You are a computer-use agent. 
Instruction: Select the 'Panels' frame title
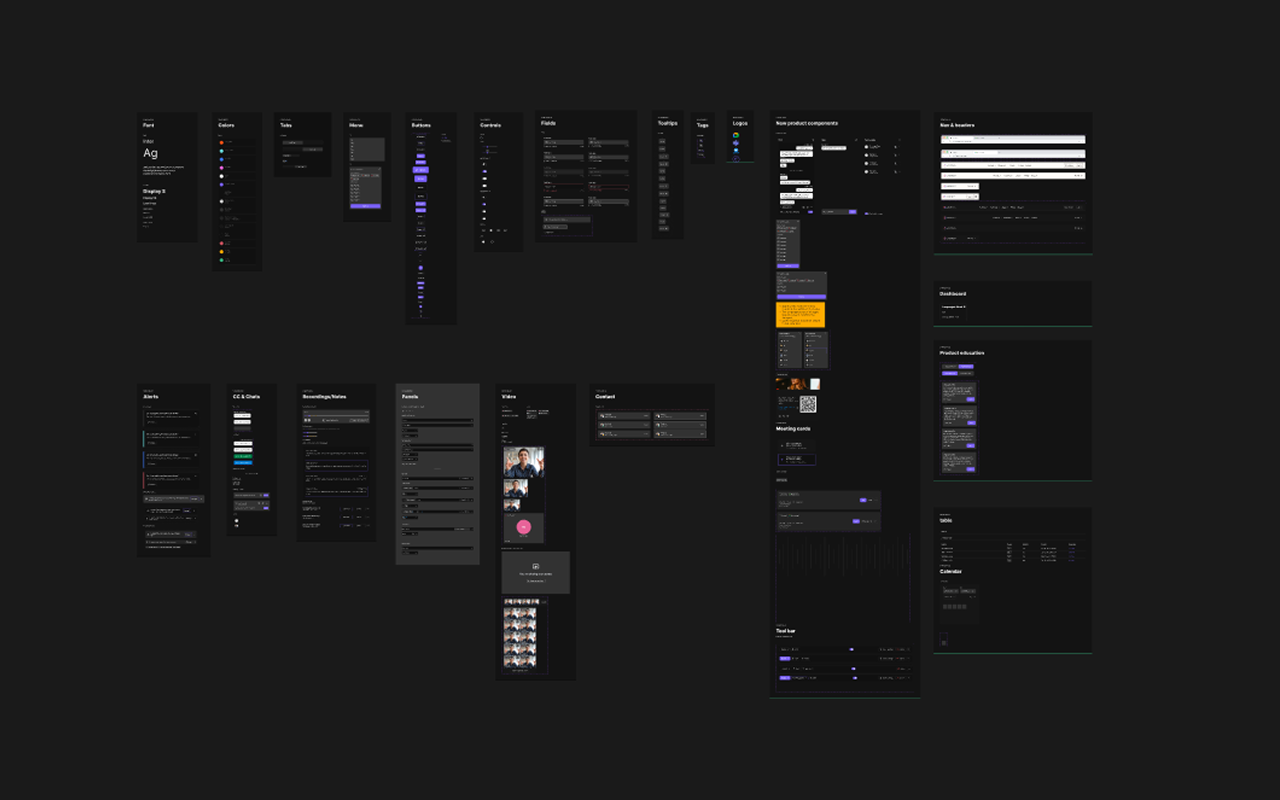click(409, 397)
